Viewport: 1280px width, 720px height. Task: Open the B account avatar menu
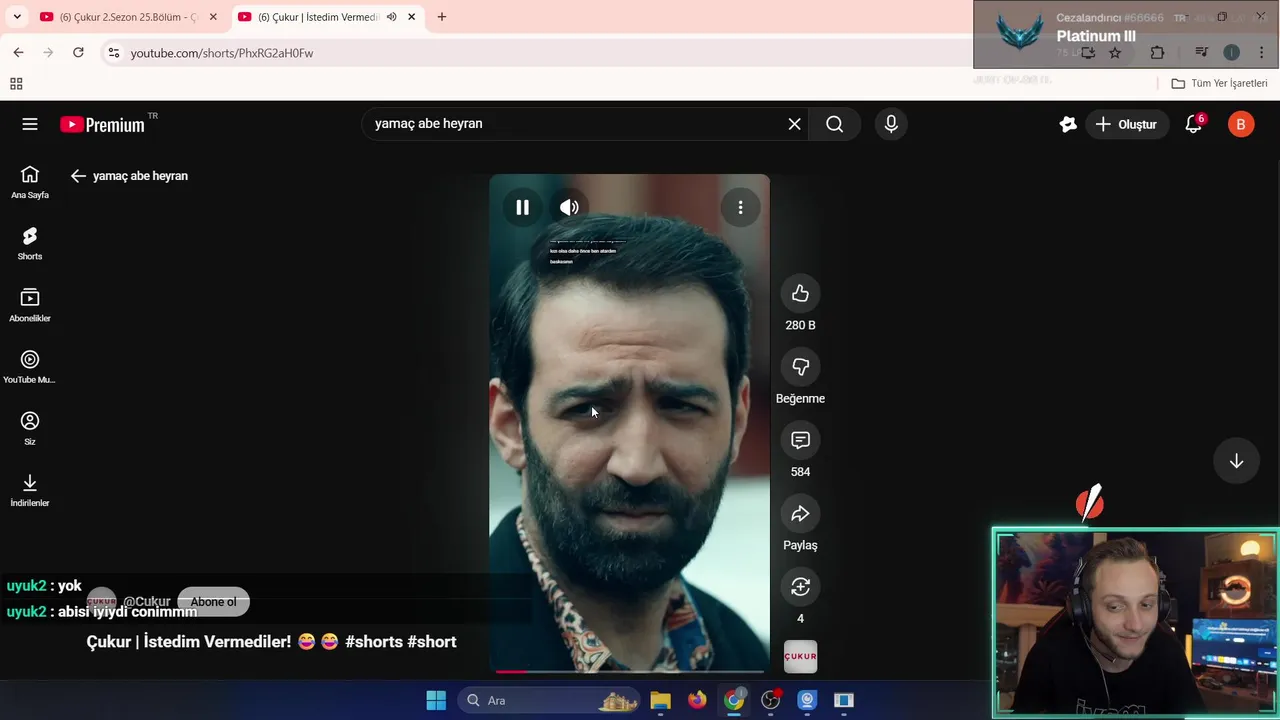1241,124
